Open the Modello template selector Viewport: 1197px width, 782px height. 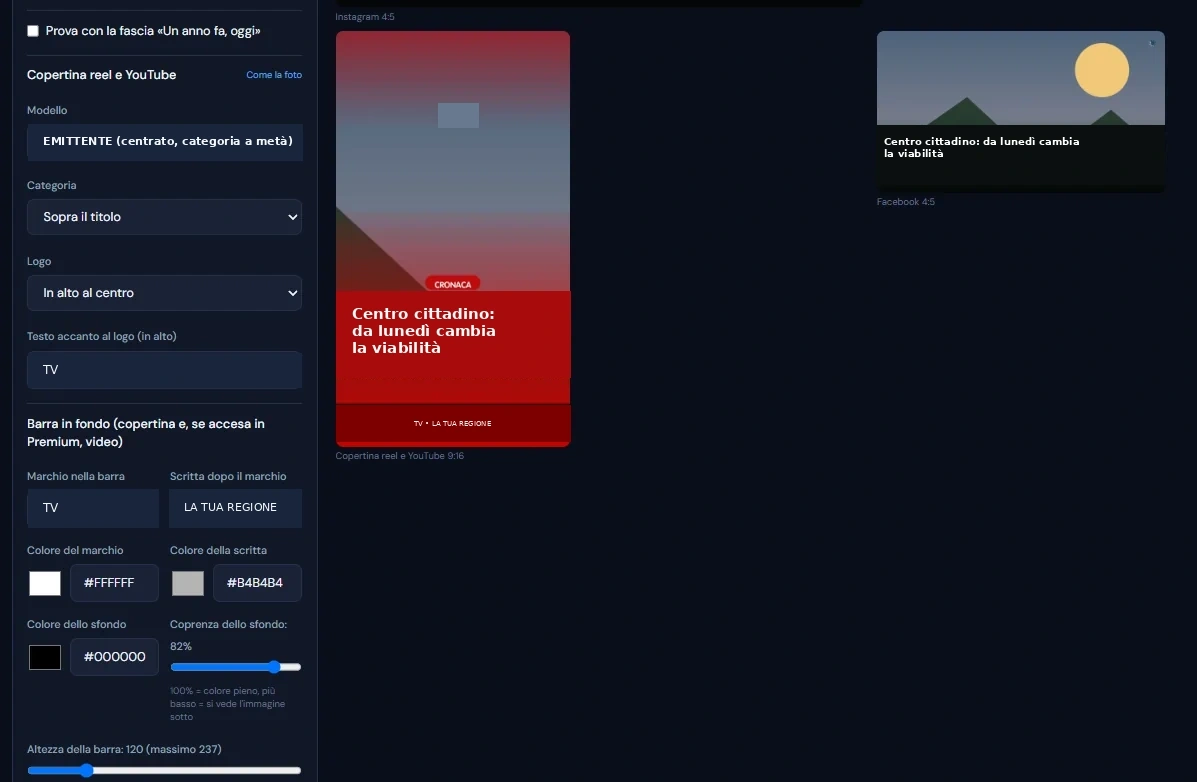(x=165, y=142)
